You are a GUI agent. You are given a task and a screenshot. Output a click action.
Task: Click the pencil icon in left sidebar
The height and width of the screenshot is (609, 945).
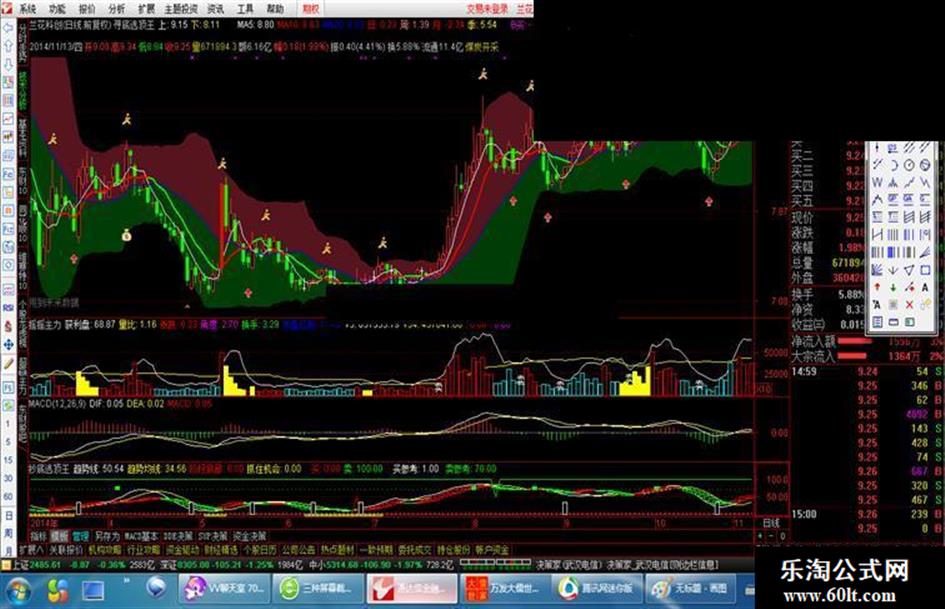click(x=8, y=363)
